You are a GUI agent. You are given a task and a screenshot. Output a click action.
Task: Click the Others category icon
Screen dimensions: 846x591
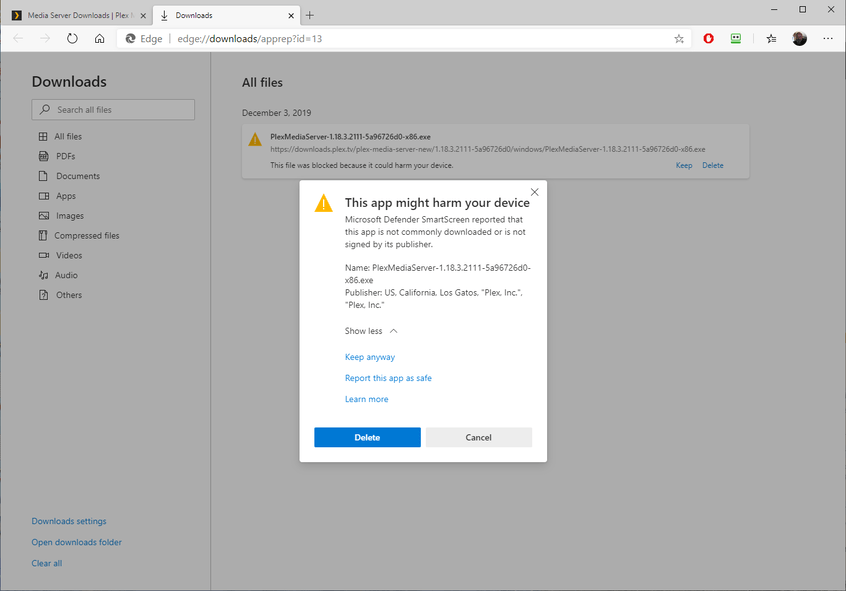(x=43, y=295)
